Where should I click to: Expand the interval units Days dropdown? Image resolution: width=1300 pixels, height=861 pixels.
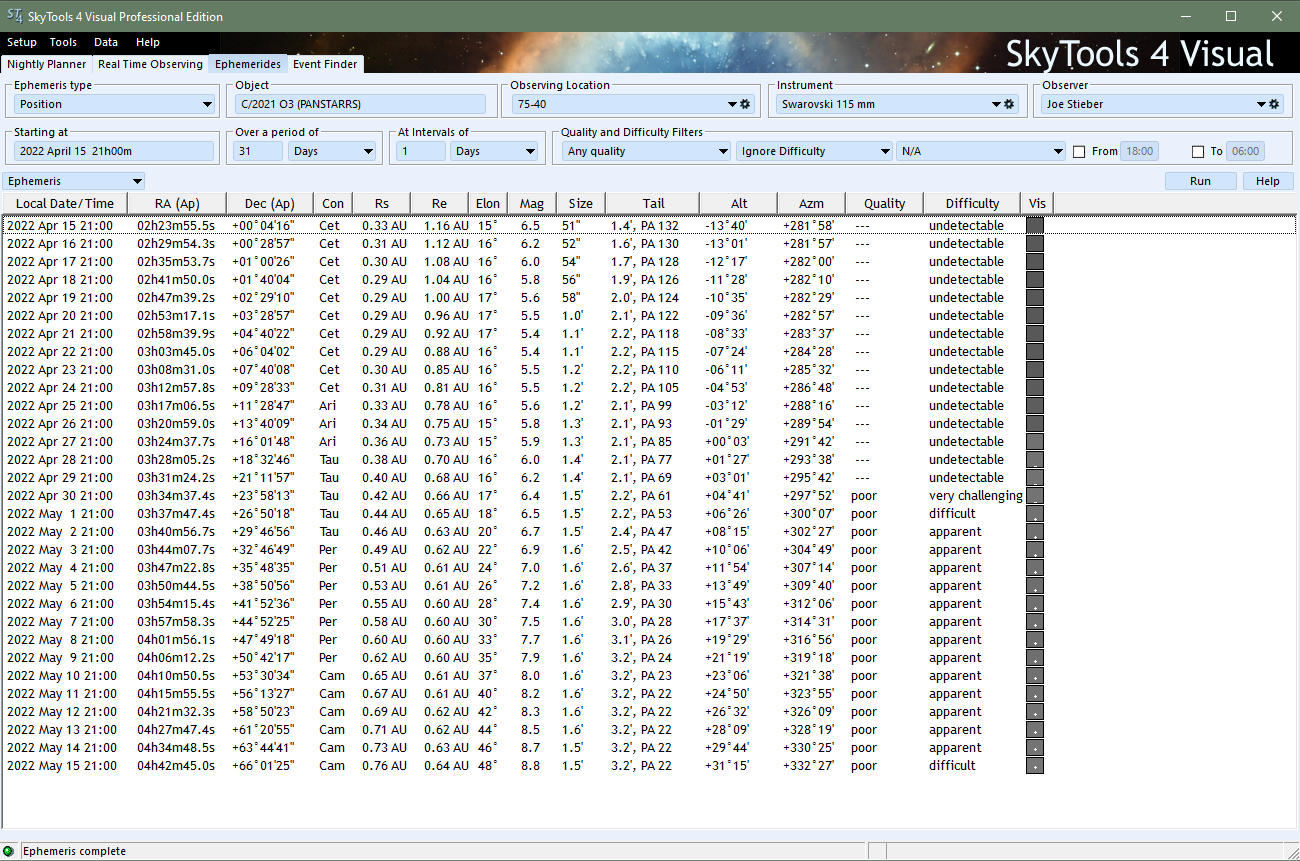click(x=530, y=152)
